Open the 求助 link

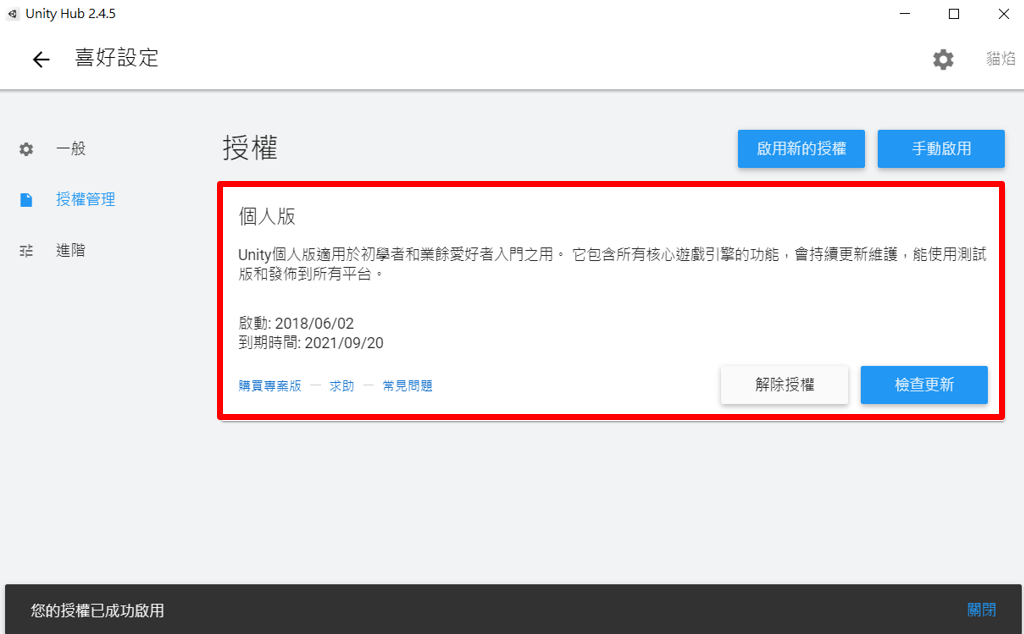(x=342, y=386)
